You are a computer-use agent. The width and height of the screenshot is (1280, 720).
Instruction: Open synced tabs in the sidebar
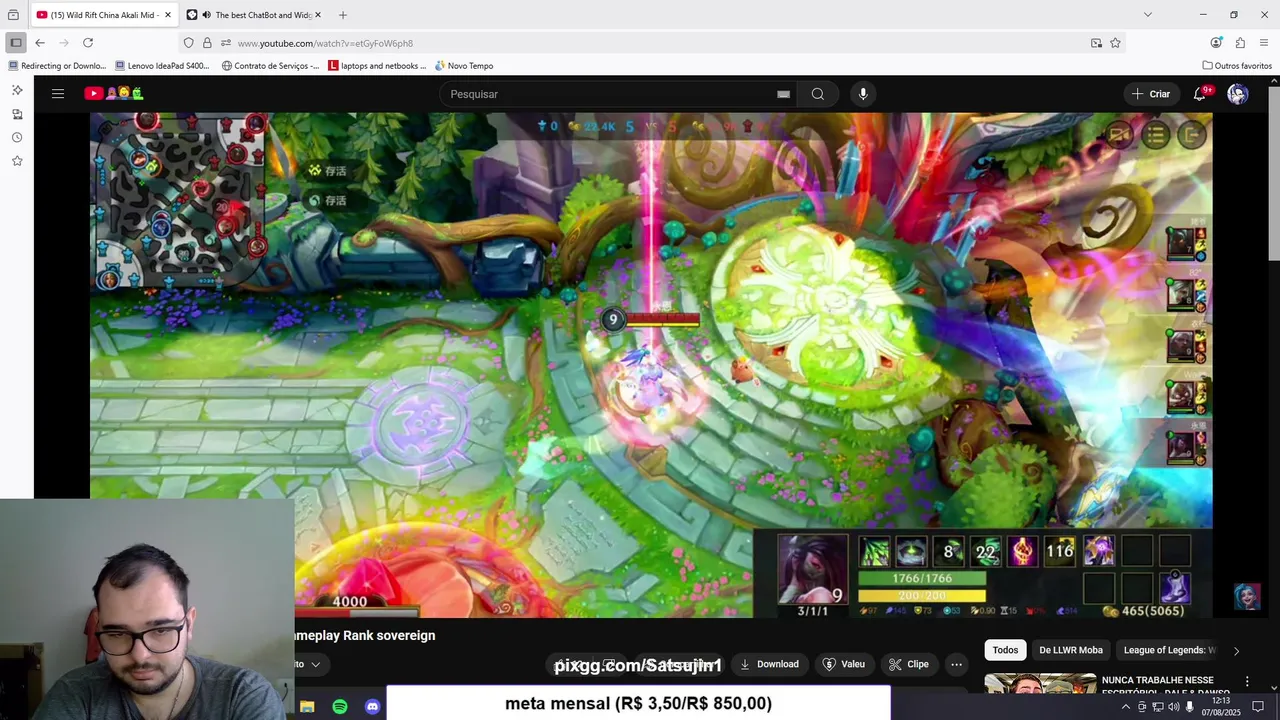(x=17, y=114)
